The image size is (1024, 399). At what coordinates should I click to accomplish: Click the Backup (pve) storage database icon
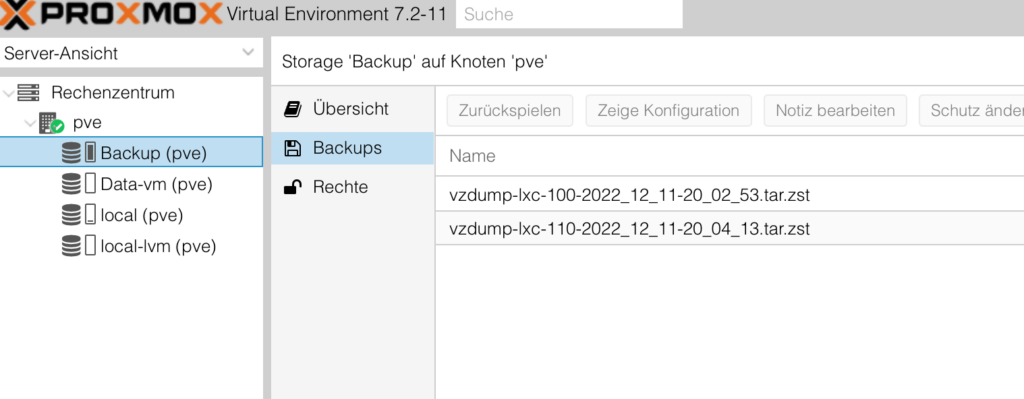(71, 153)
